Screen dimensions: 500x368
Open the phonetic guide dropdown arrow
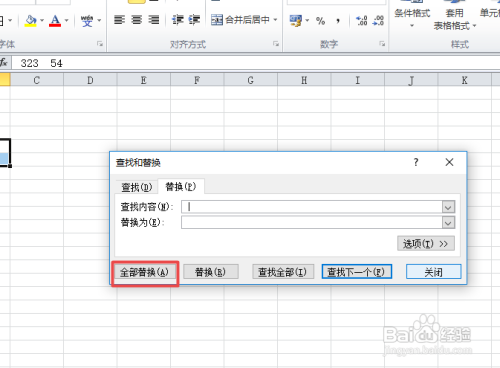pos(99,20)
